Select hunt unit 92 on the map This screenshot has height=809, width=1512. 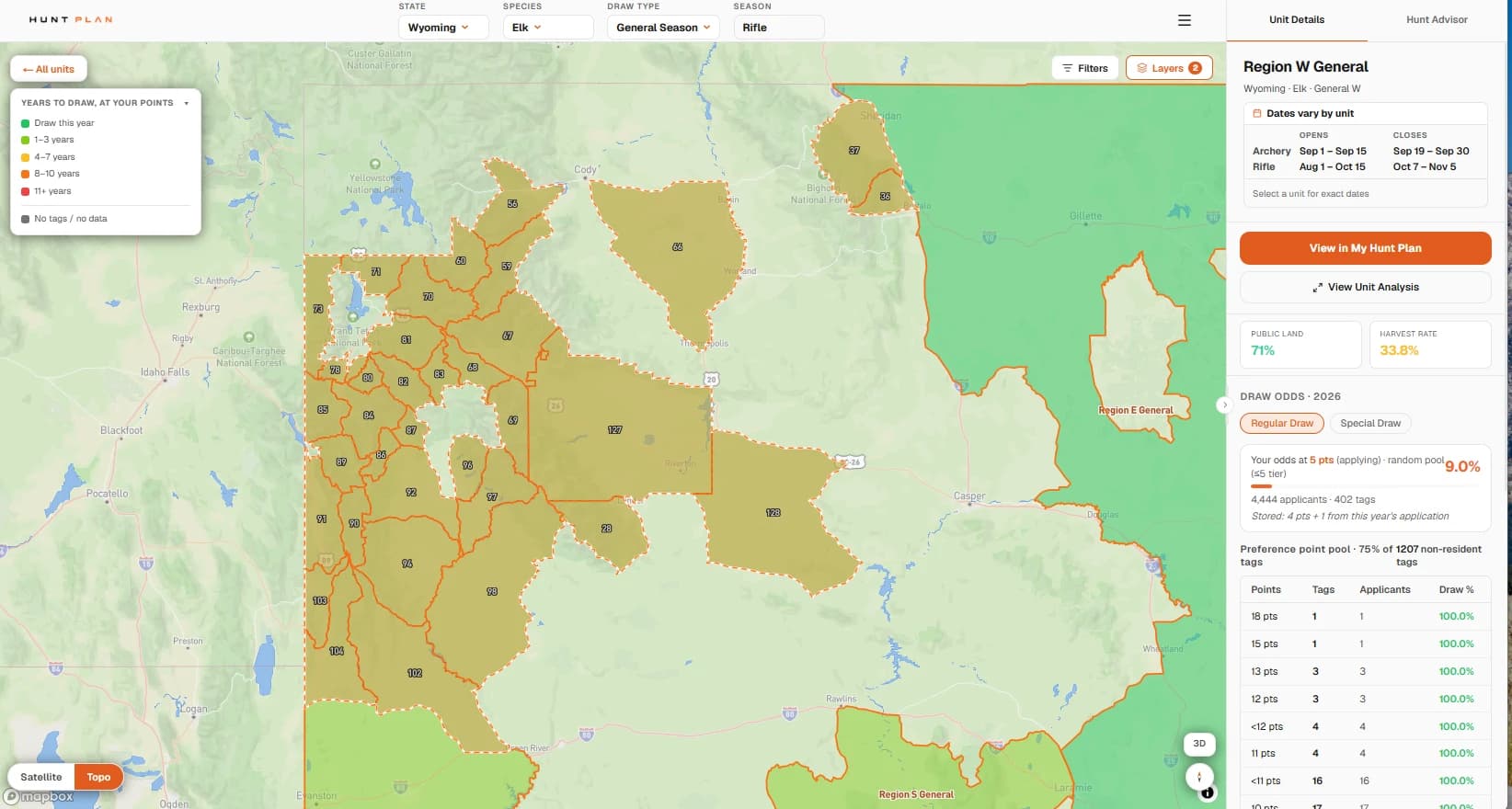(x=411, y=492)
